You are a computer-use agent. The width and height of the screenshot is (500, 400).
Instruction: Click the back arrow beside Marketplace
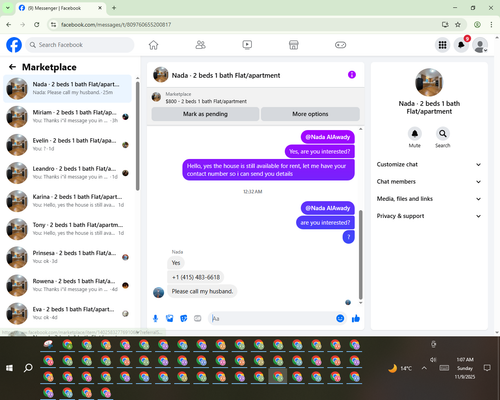coord(12,67)
